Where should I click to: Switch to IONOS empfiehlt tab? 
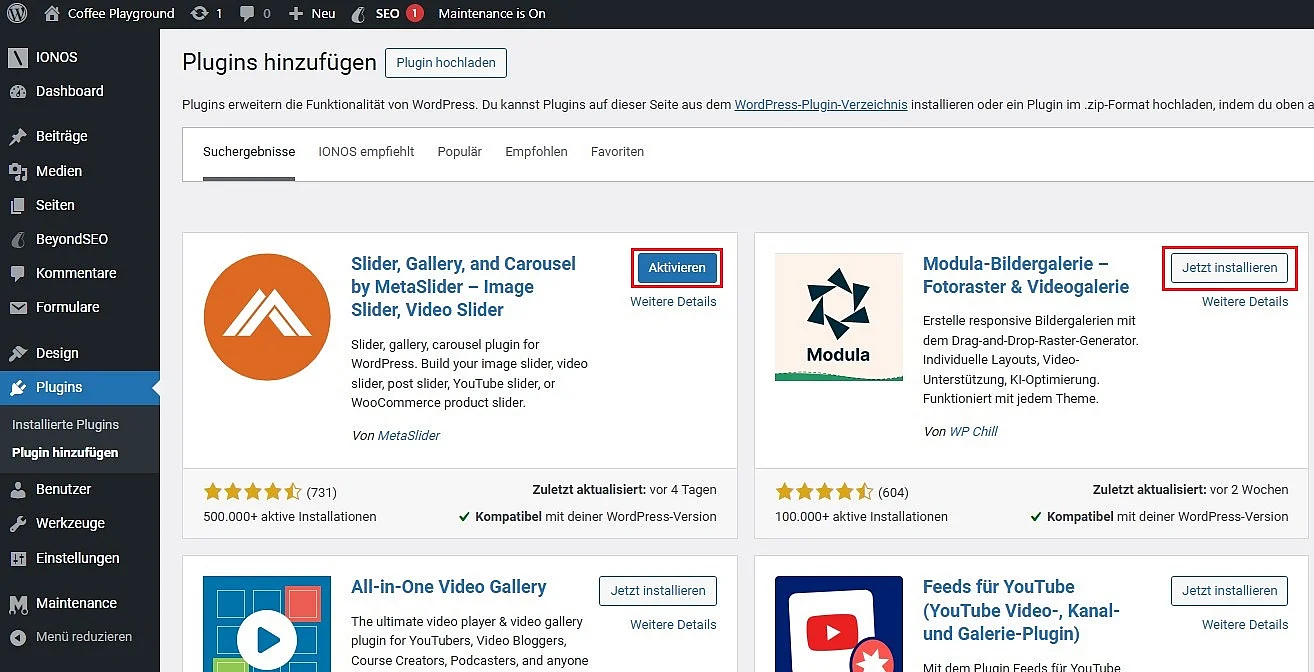click(366, 152)
